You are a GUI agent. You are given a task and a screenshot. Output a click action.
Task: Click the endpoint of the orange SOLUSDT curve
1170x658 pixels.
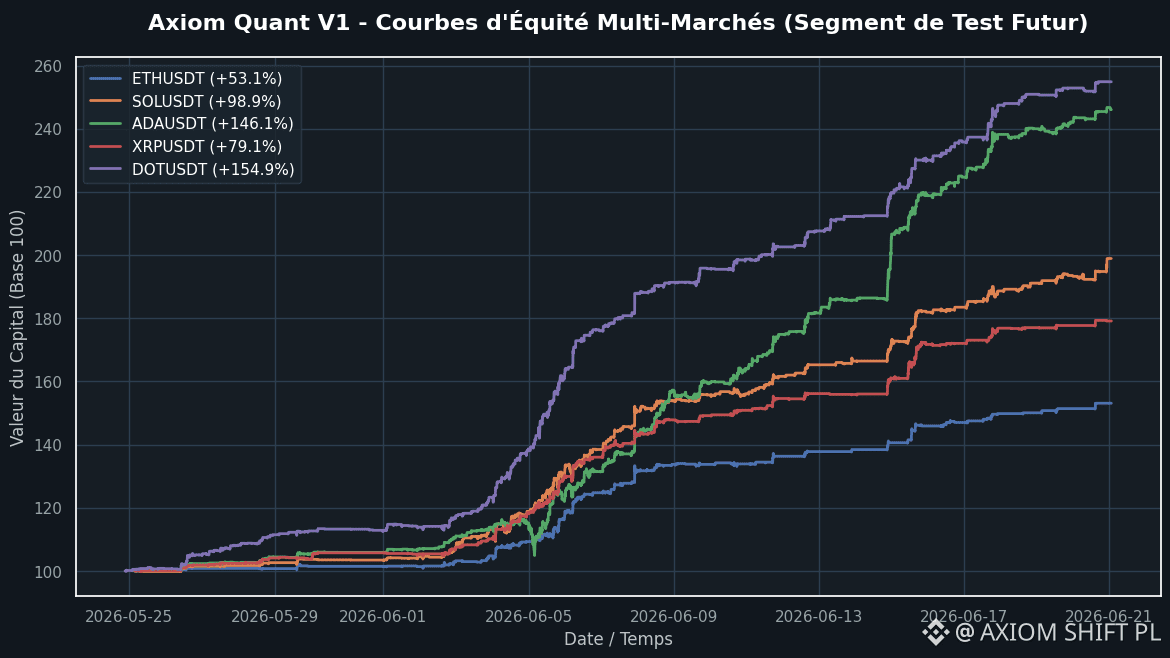1110,259
